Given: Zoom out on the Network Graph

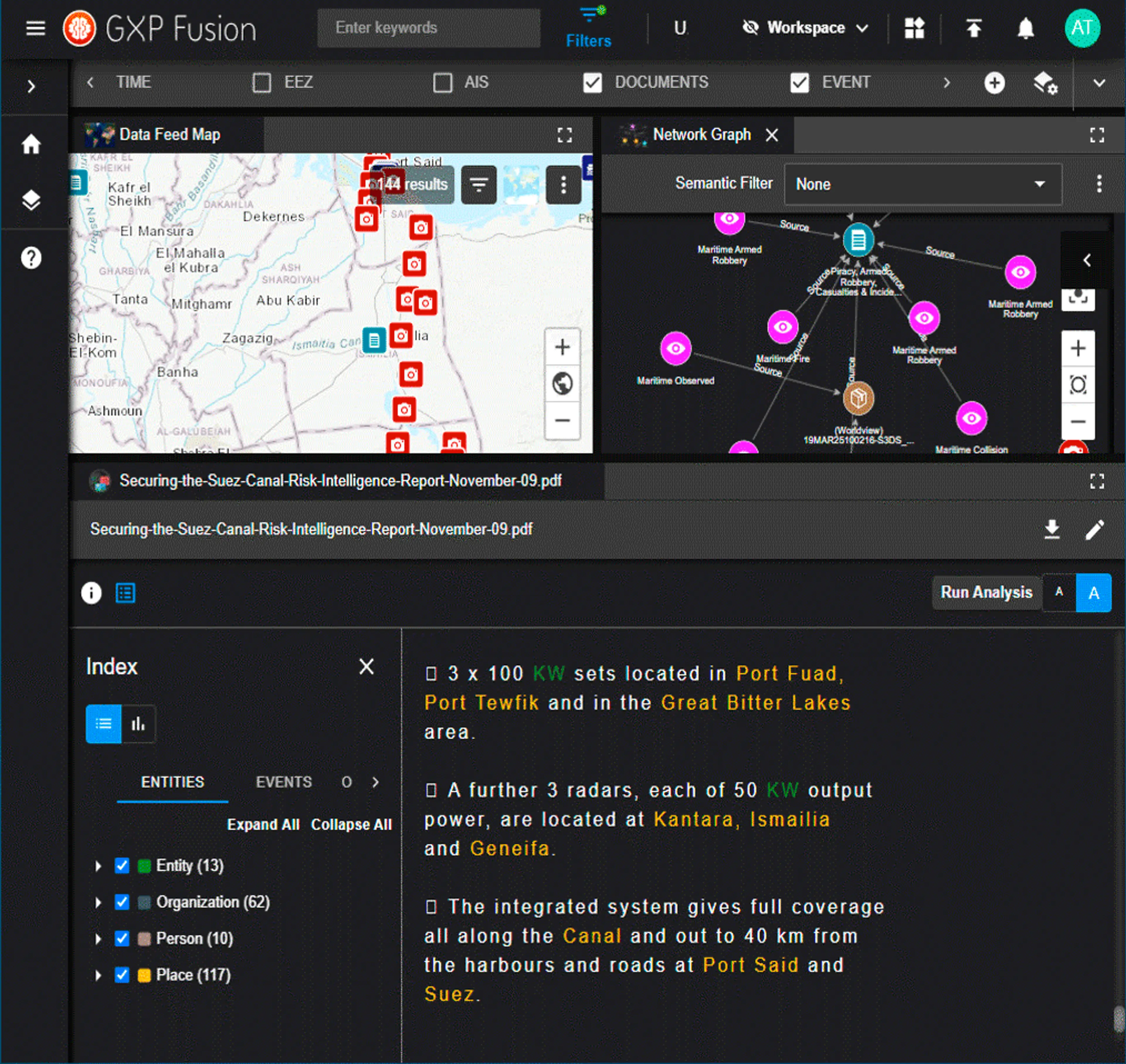Looking at the screenshot, I should point(1078,421).
